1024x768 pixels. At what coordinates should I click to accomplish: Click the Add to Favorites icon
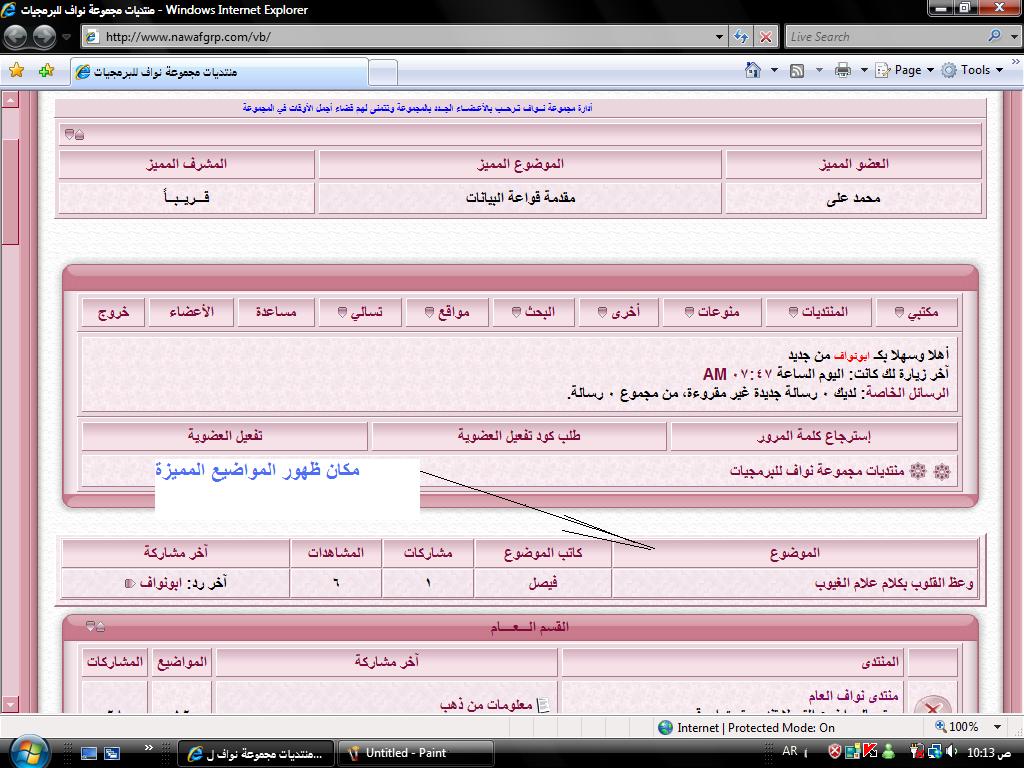pos(46,71)
